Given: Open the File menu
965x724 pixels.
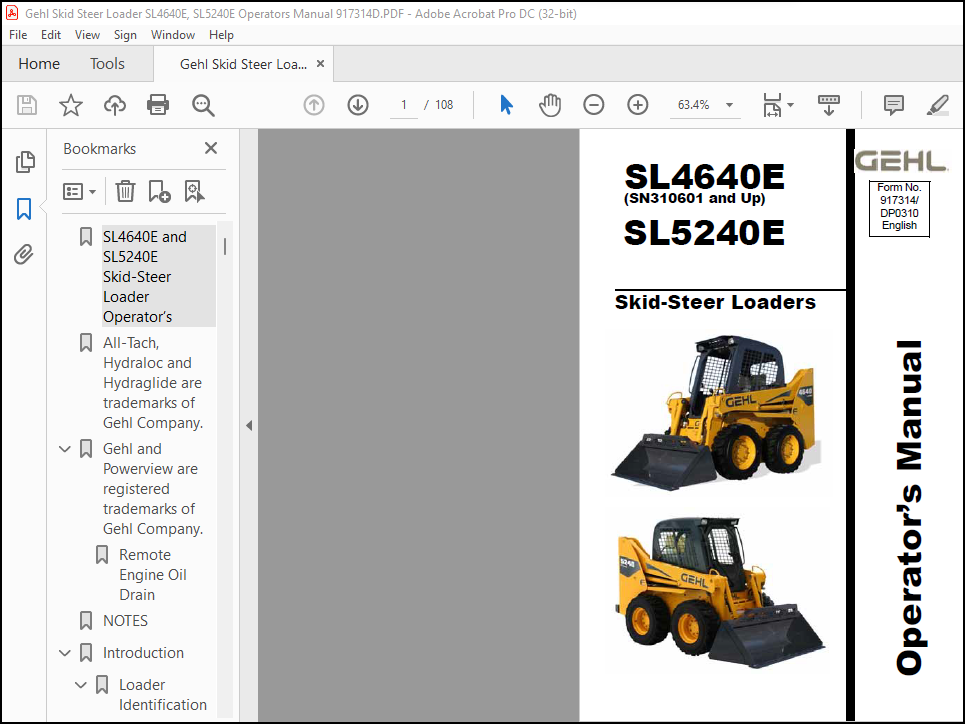Looking at the screenshot, I should point(18,35).
